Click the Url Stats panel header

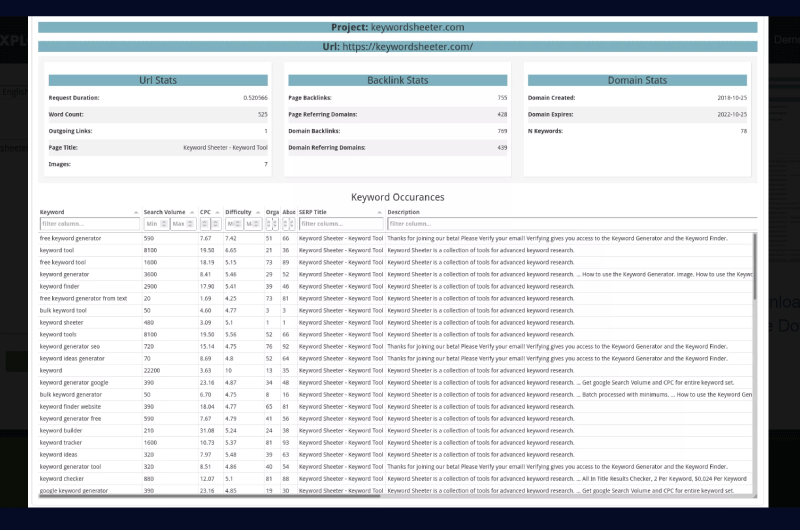click(x=158, y=80)
